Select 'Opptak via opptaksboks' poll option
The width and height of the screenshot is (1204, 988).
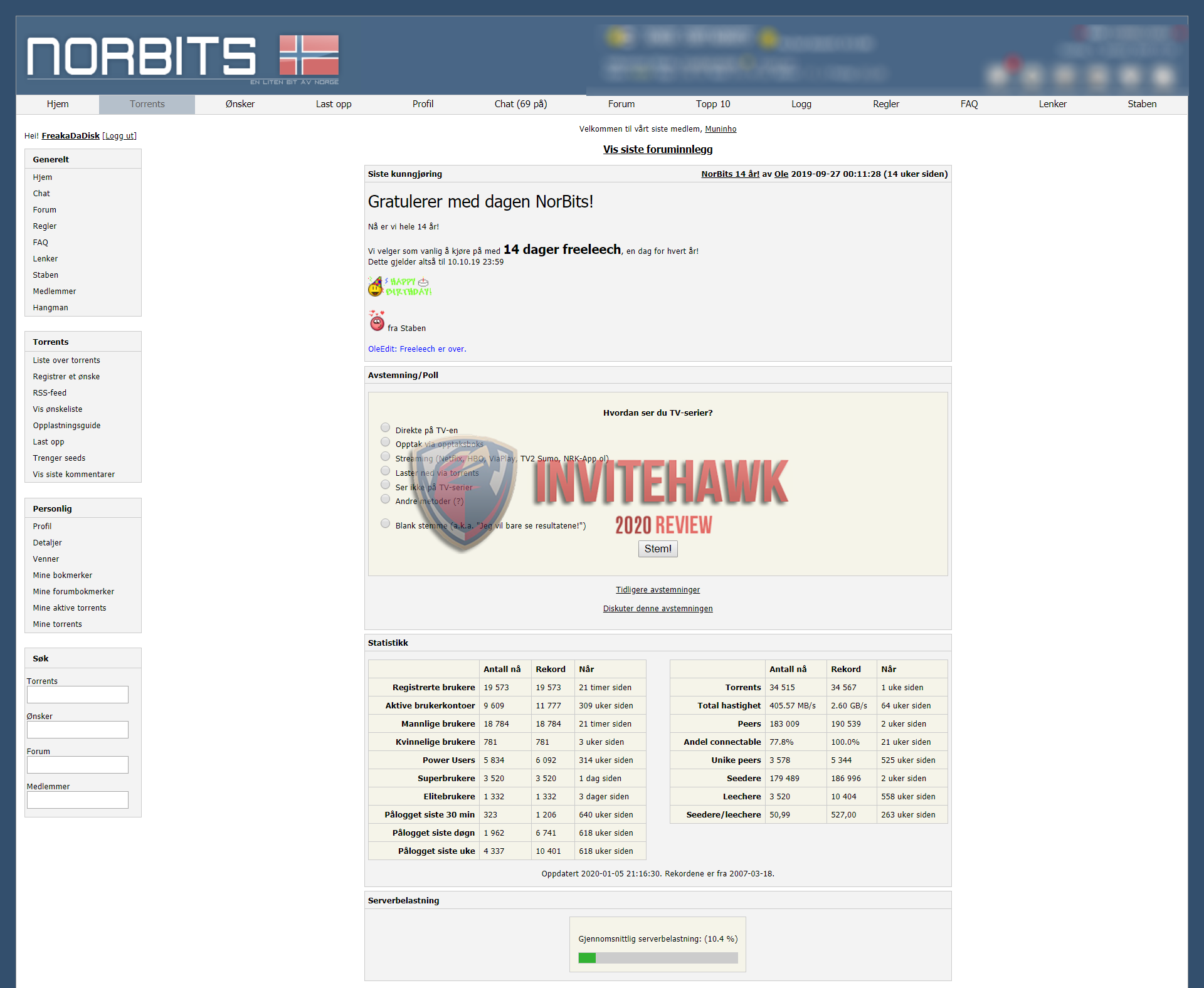coord(385,442)
